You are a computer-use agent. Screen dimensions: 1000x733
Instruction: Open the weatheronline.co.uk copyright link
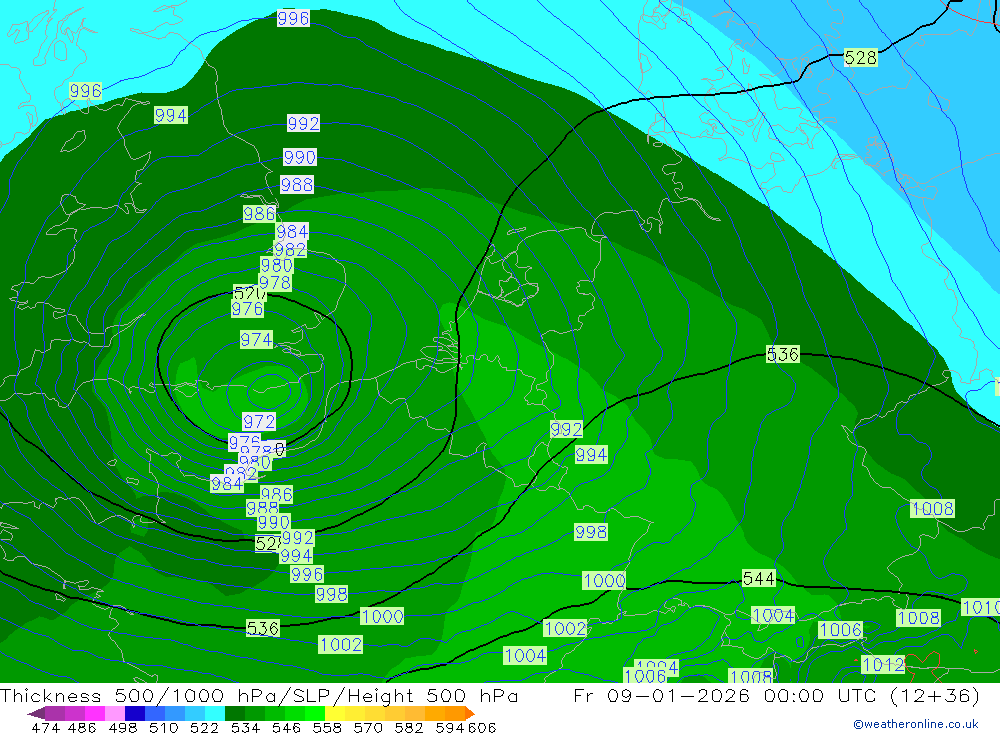pyautogui.click(x=915, y=724)
